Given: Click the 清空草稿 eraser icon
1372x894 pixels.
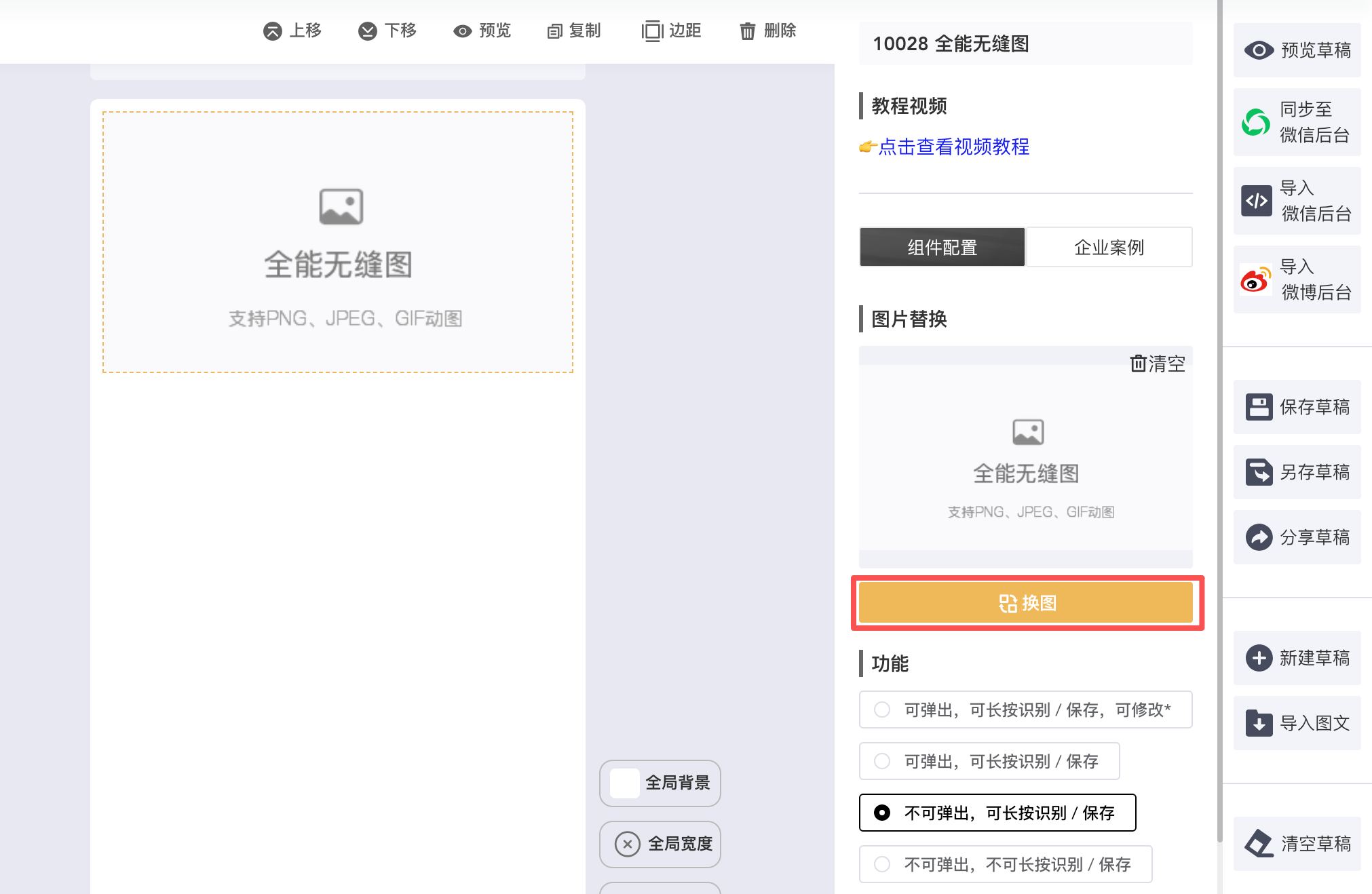Looking at the screenshot, I should pyautogui.click(x=1259, y=844).
